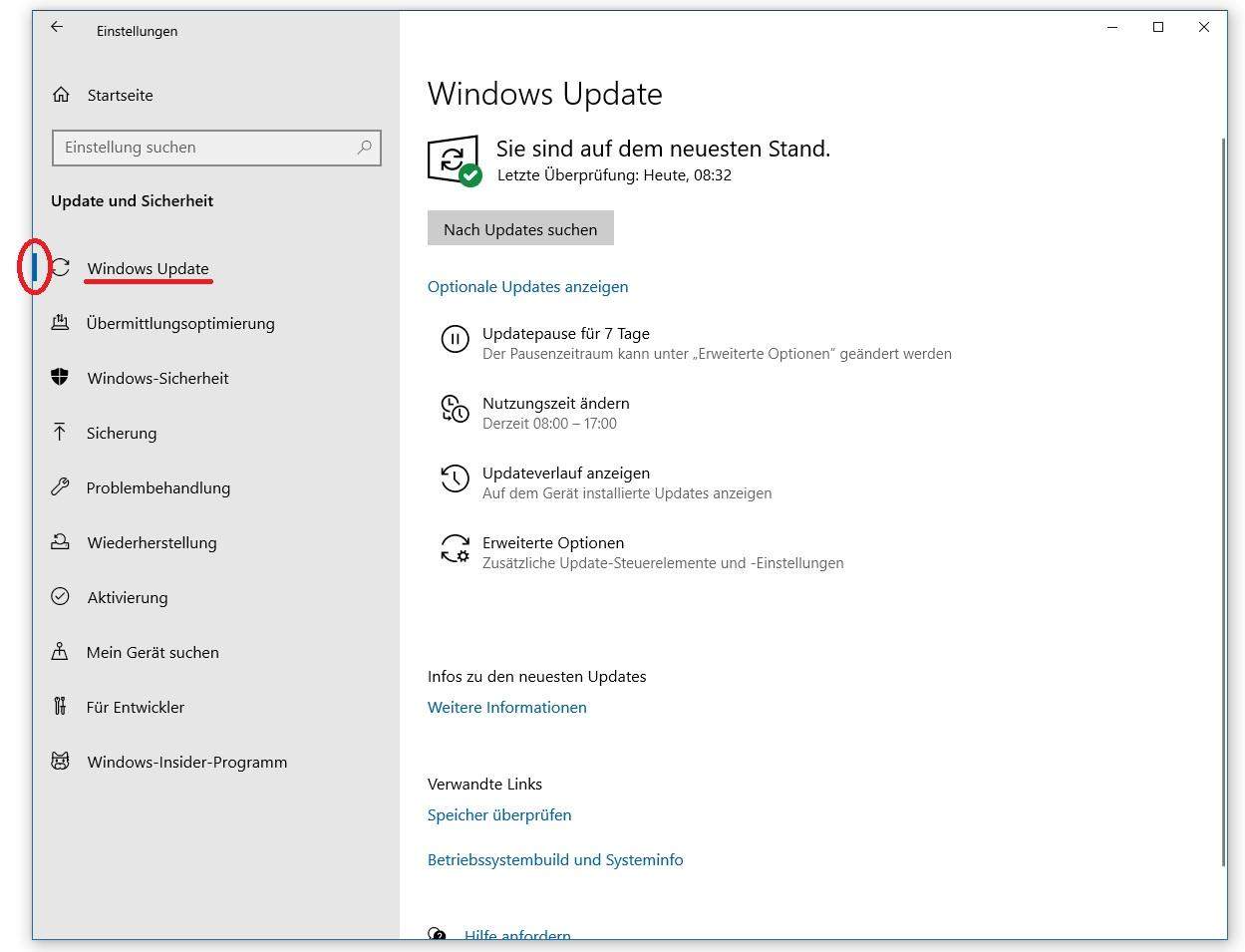1245x952 pixels.
Task: Click the Für Entwickler tools icon
Action: point(60,706)
